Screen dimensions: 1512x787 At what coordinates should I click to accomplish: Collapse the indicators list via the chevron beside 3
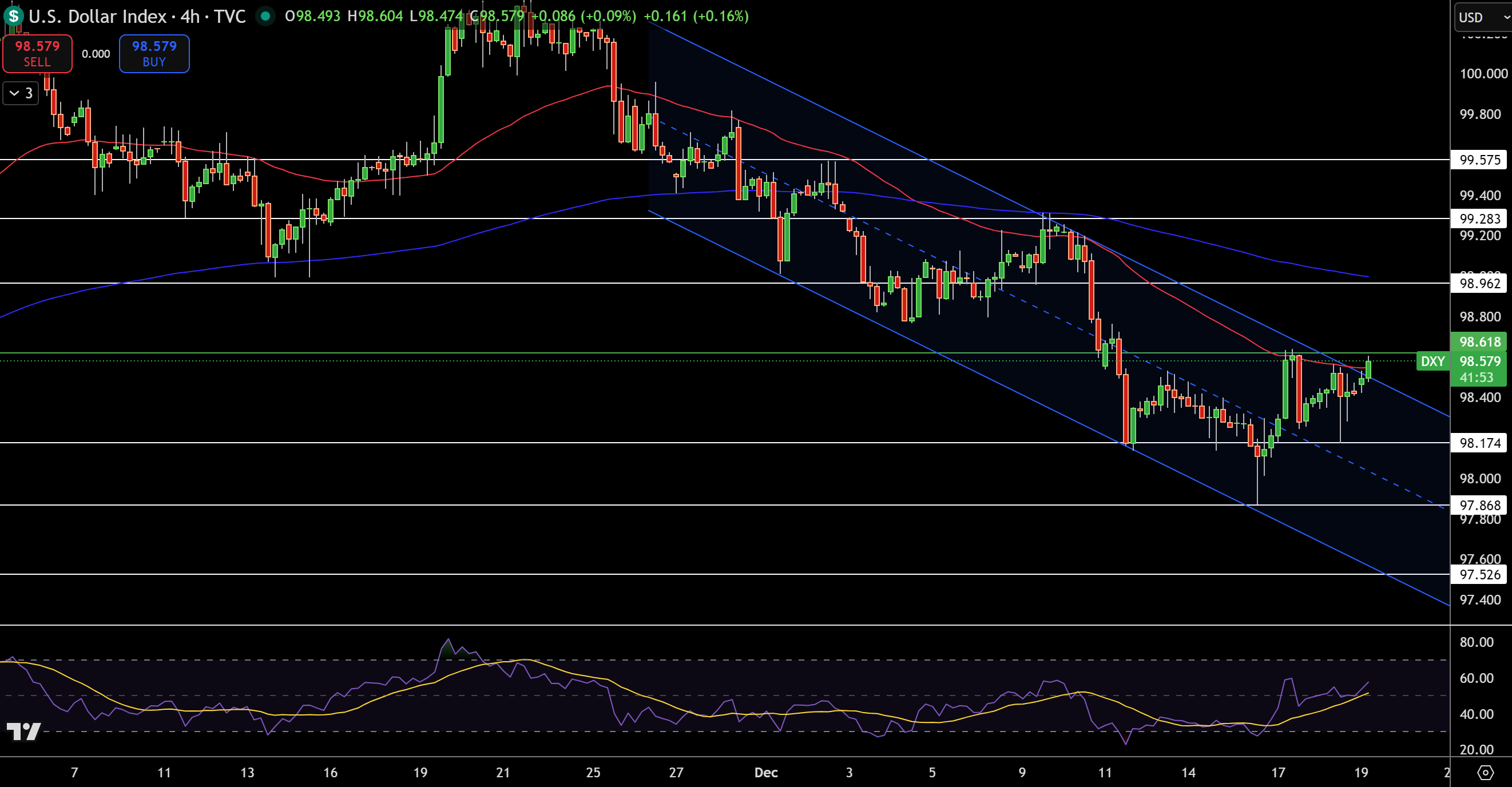[19, 93]
